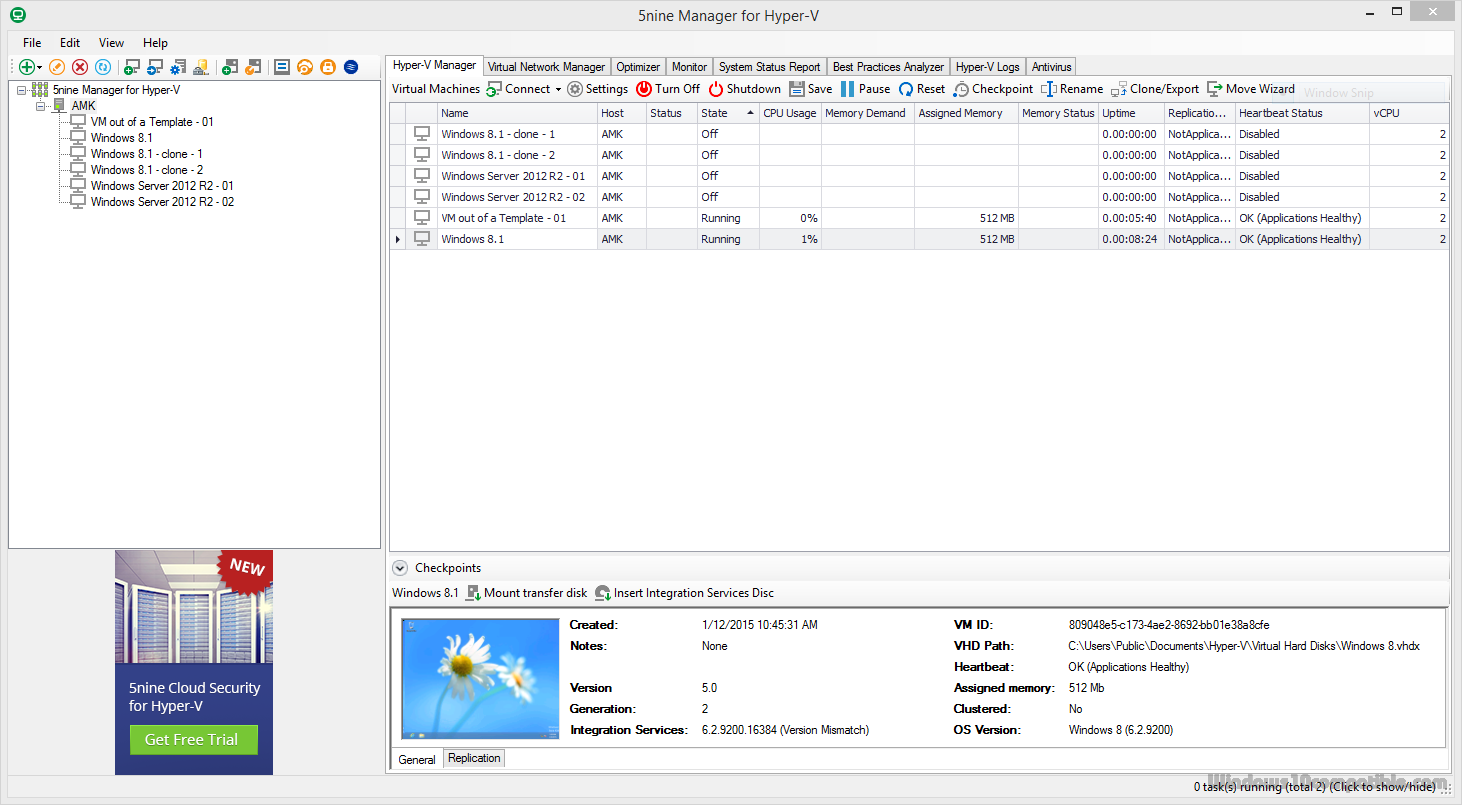Click the storage toolbox icon in toolbar
The height and width of the screenshot is (805, 1462).
pos(201,67)
